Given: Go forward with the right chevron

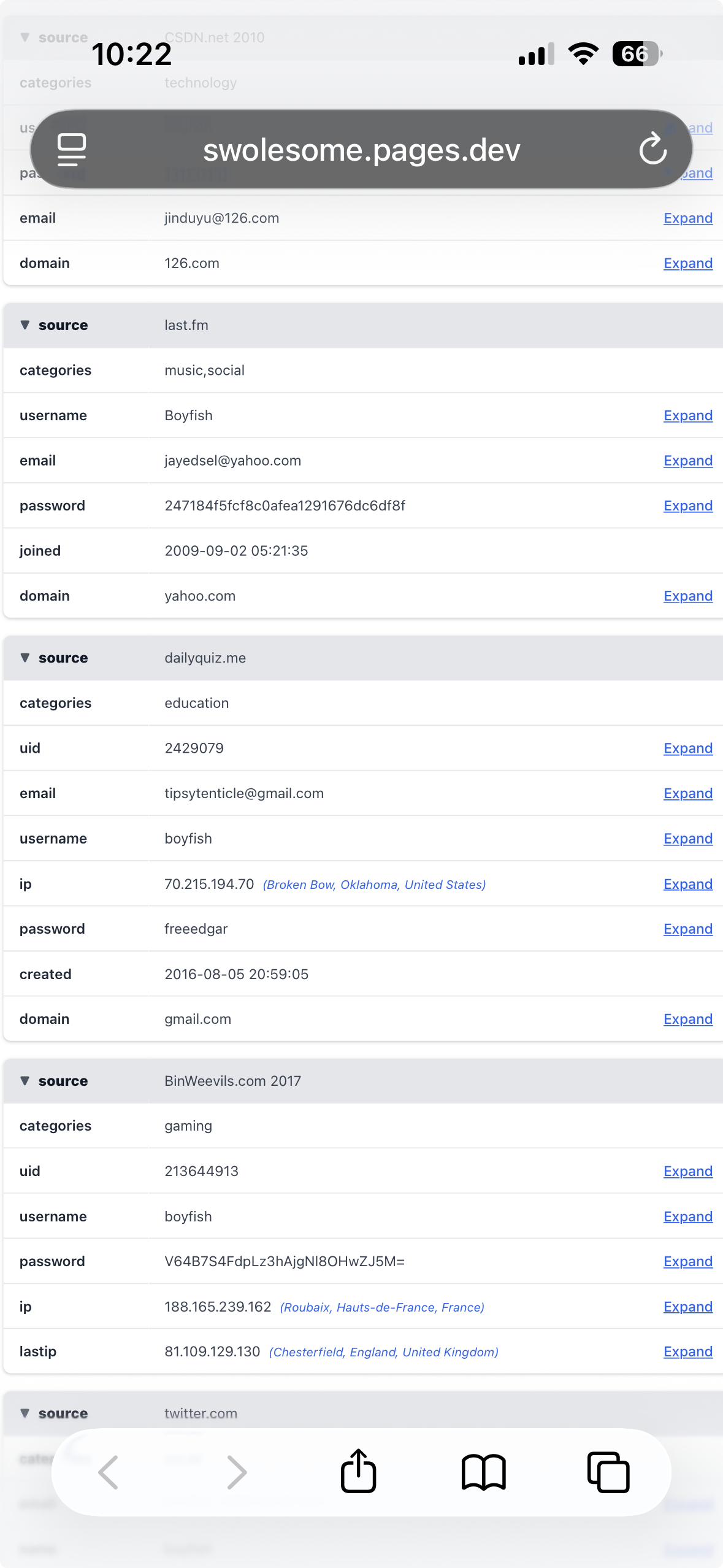Looking at the screenshot, I should pos(237,1472).
